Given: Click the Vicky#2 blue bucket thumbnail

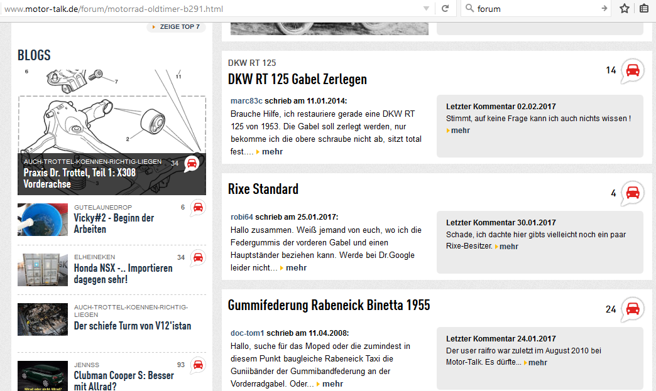Looking at the screenshot, I should click(x=43, y=220).
